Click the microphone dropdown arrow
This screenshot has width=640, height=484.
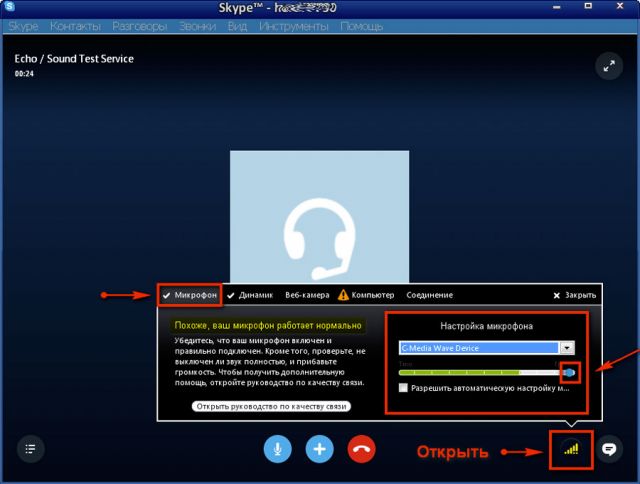point(567,348)
